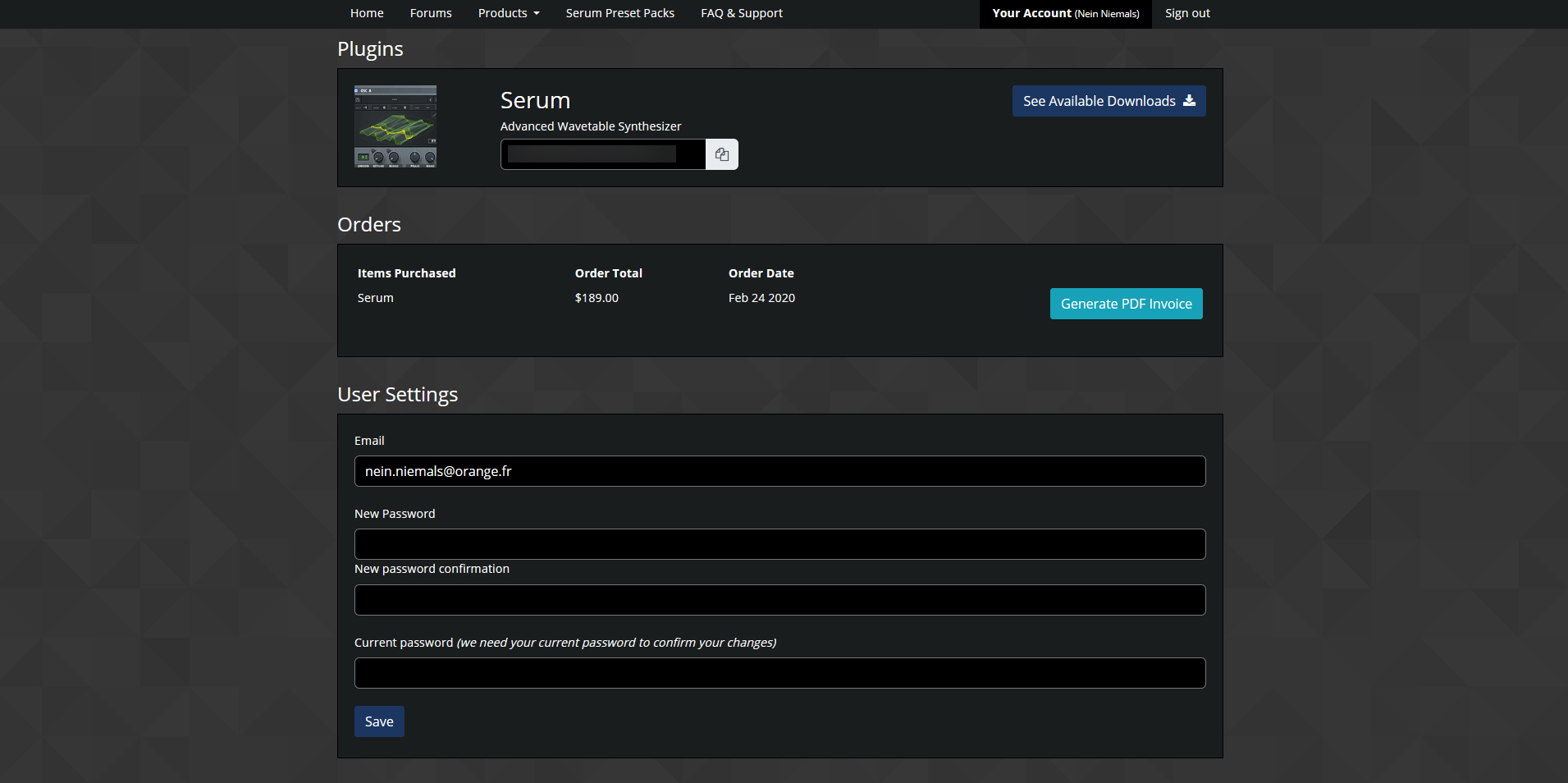
Task: Select the Feb 24 2020 order date
Action: pyautogui.click(x=761, y=298)
